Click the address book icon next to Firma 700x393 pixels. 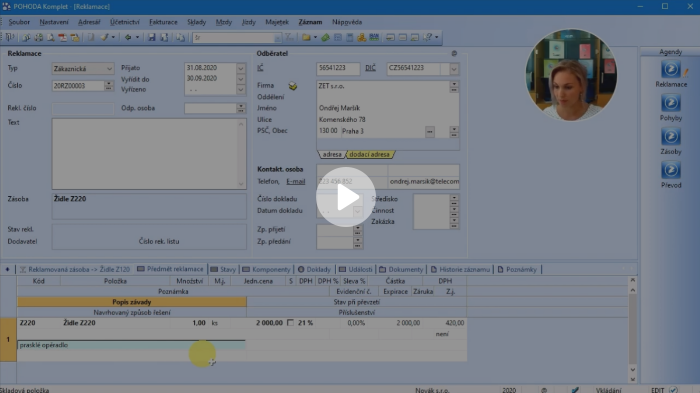click(x=292, y=86)
